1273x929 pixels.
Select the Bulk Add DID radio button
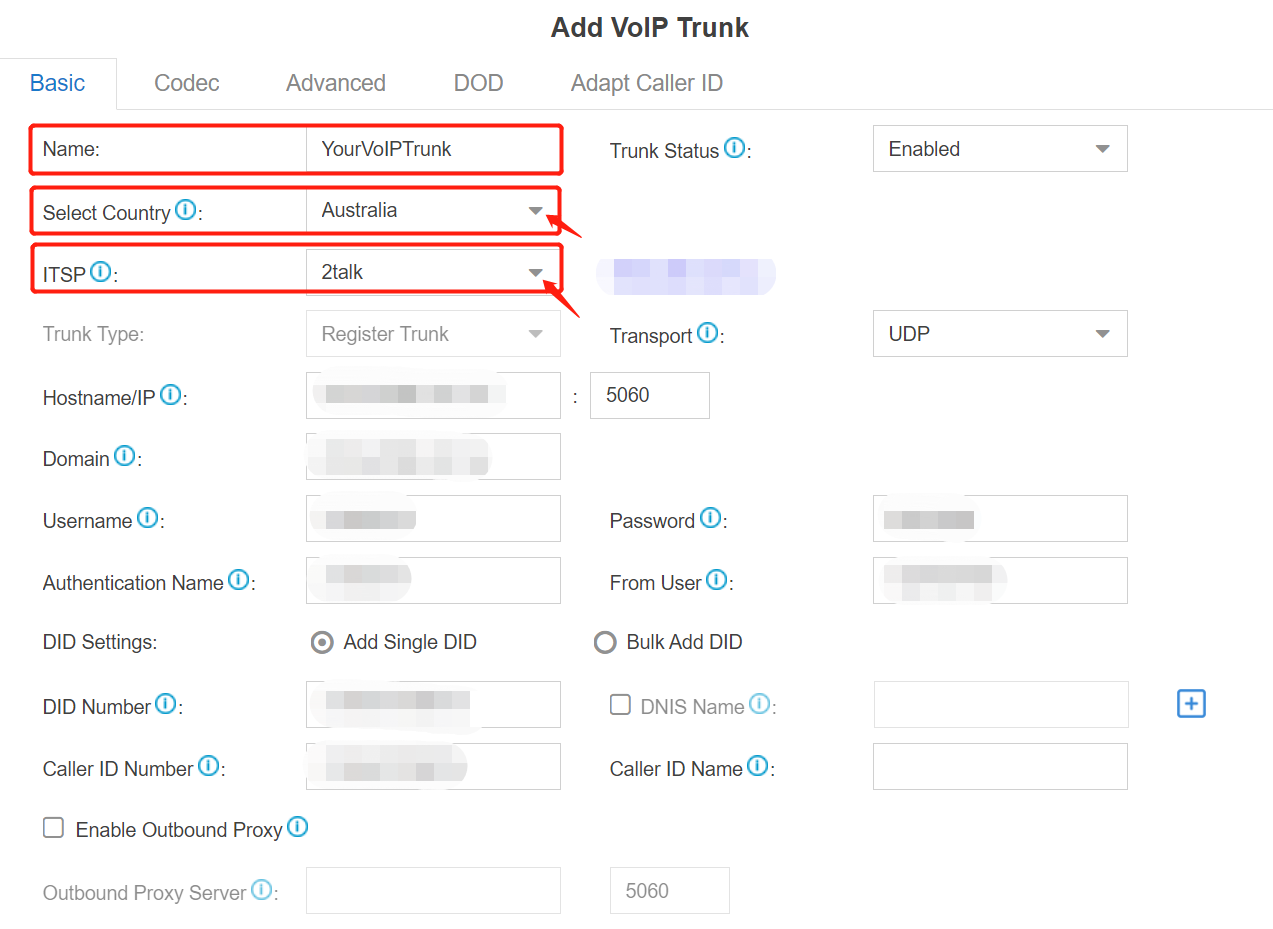click(x=605, y=642)
